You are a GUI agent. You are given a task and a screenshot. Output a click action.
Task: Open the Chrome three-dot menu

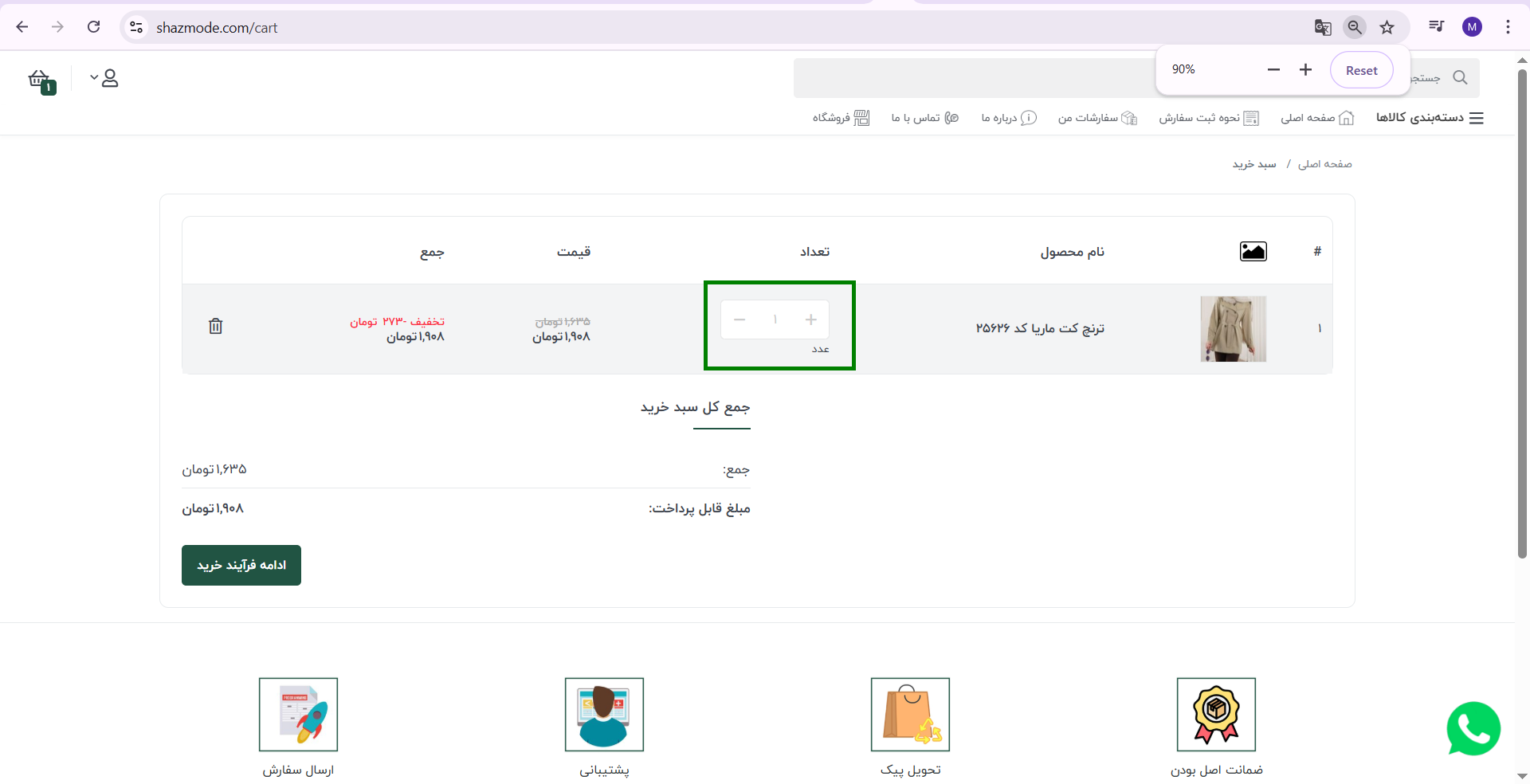pos(1508,26)
